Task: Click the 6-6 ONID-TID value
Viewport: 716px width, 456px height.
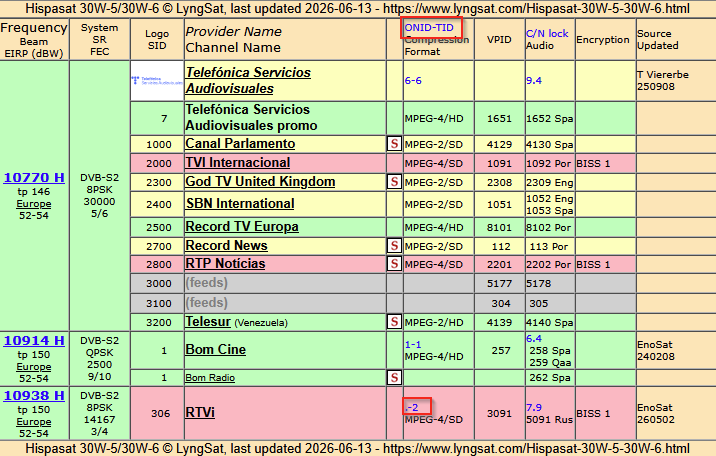Action: (413, 81)
